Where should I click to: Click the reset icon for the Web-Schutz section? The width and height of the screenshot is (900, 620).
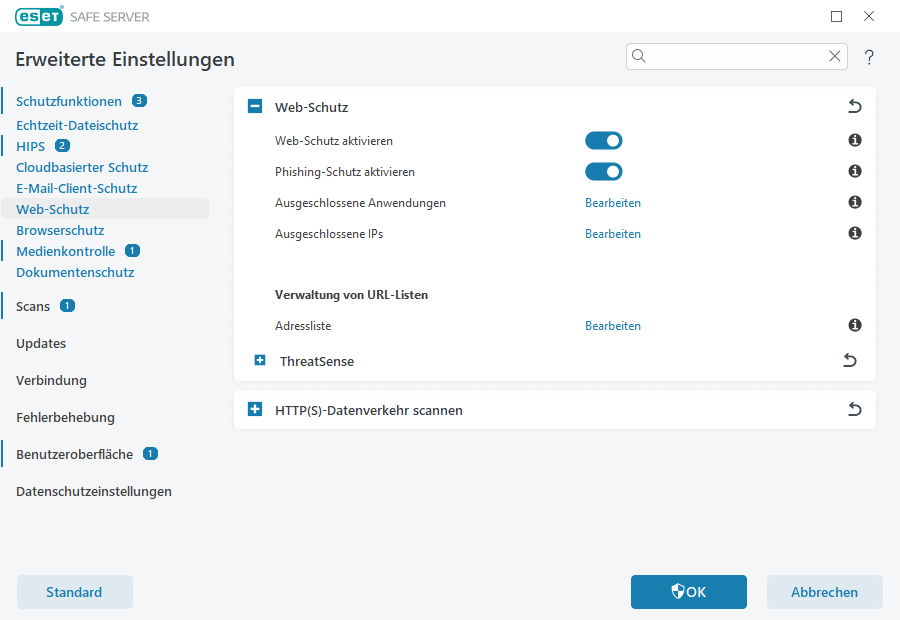(x=854, y=106)
